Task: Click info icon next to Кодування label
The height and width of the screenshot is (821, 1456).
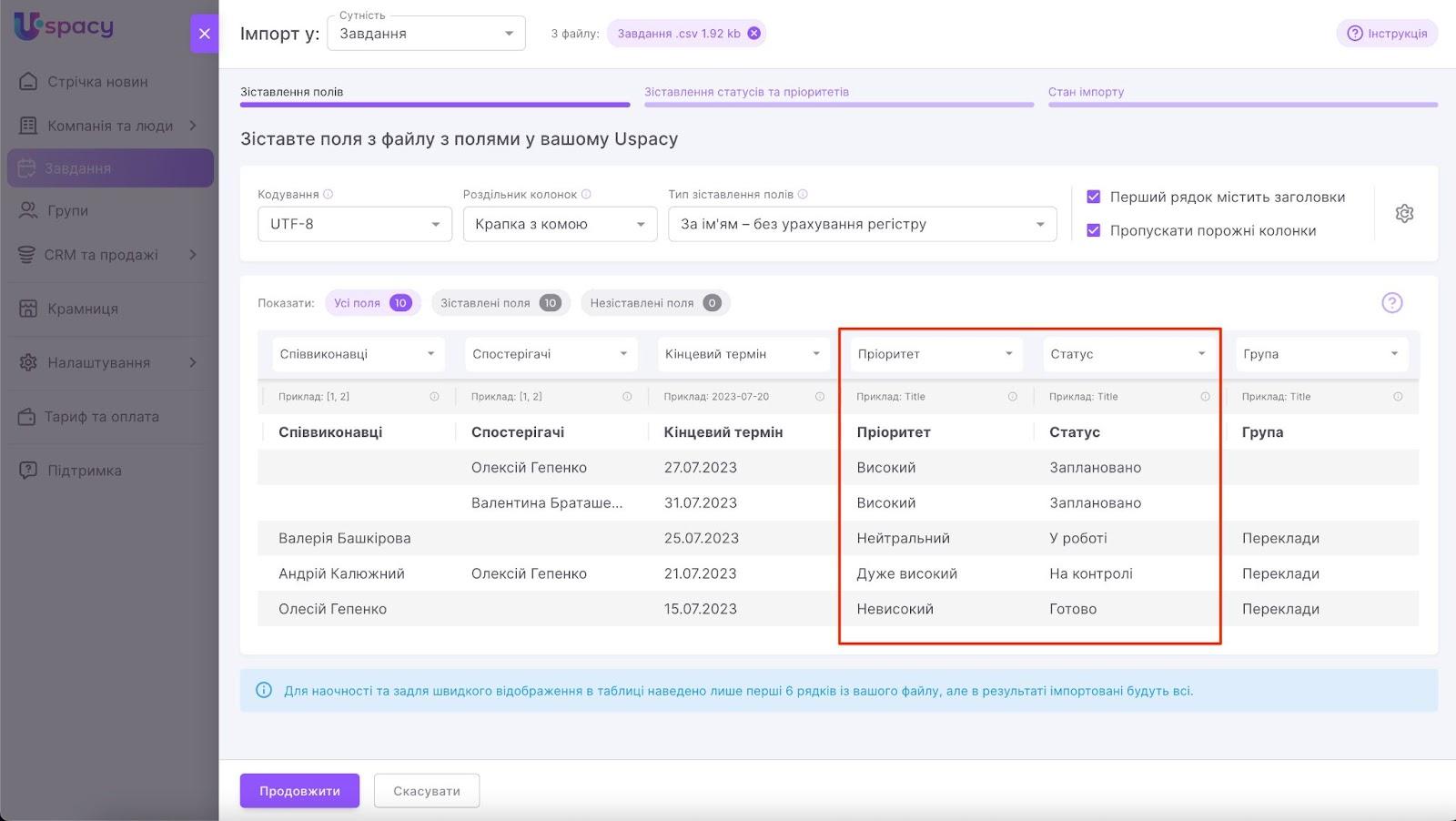Action: click(x=329, y=194)
